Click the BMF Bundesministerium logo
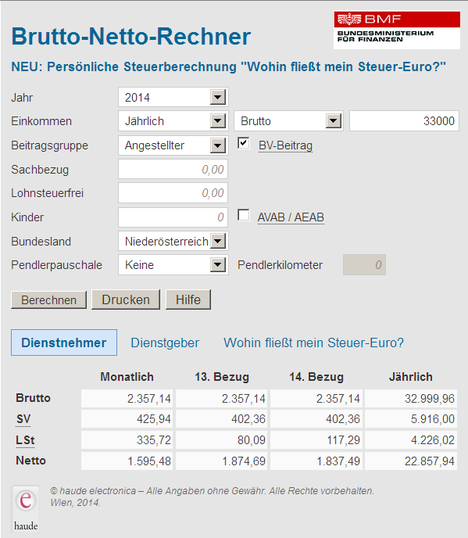Image resolution: width=468 pixels, height=538 pixels. pyautogui.click(x=397, y=30)
